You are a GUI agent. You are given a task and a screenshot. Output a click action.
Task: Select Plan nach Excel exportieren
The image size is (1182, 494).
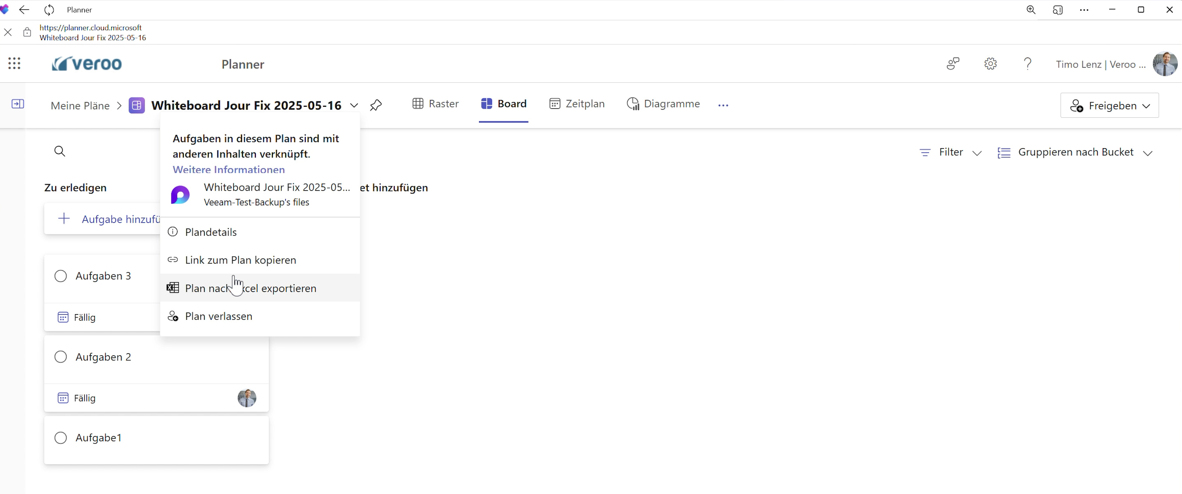pyautogui.click(x=250, y=288)
